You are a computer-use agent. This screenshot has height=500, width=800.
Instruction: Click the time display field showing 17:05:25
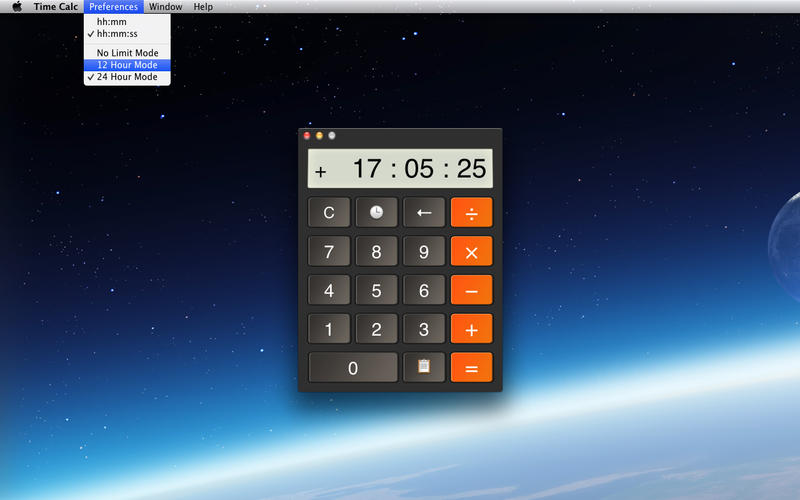400,169
